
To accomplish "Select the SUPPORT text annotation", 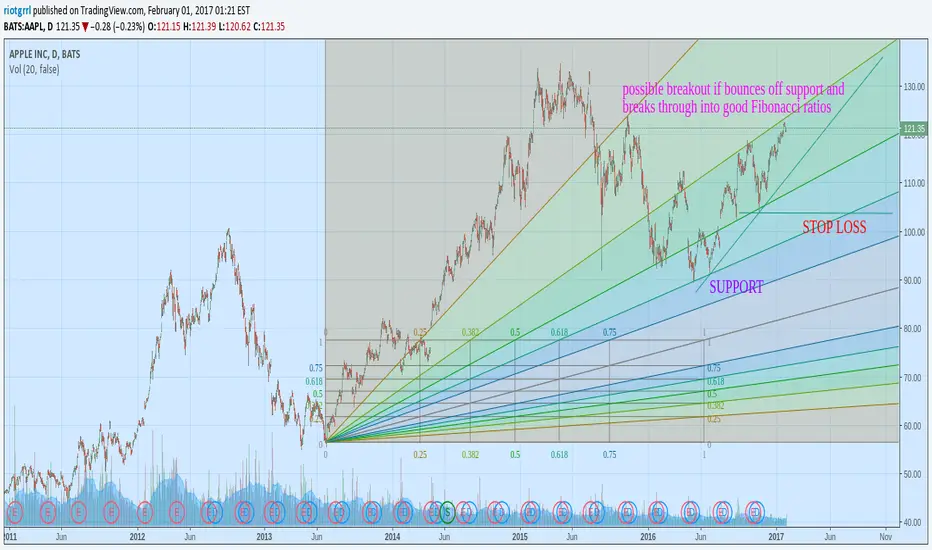I will (x=736, y=287).
